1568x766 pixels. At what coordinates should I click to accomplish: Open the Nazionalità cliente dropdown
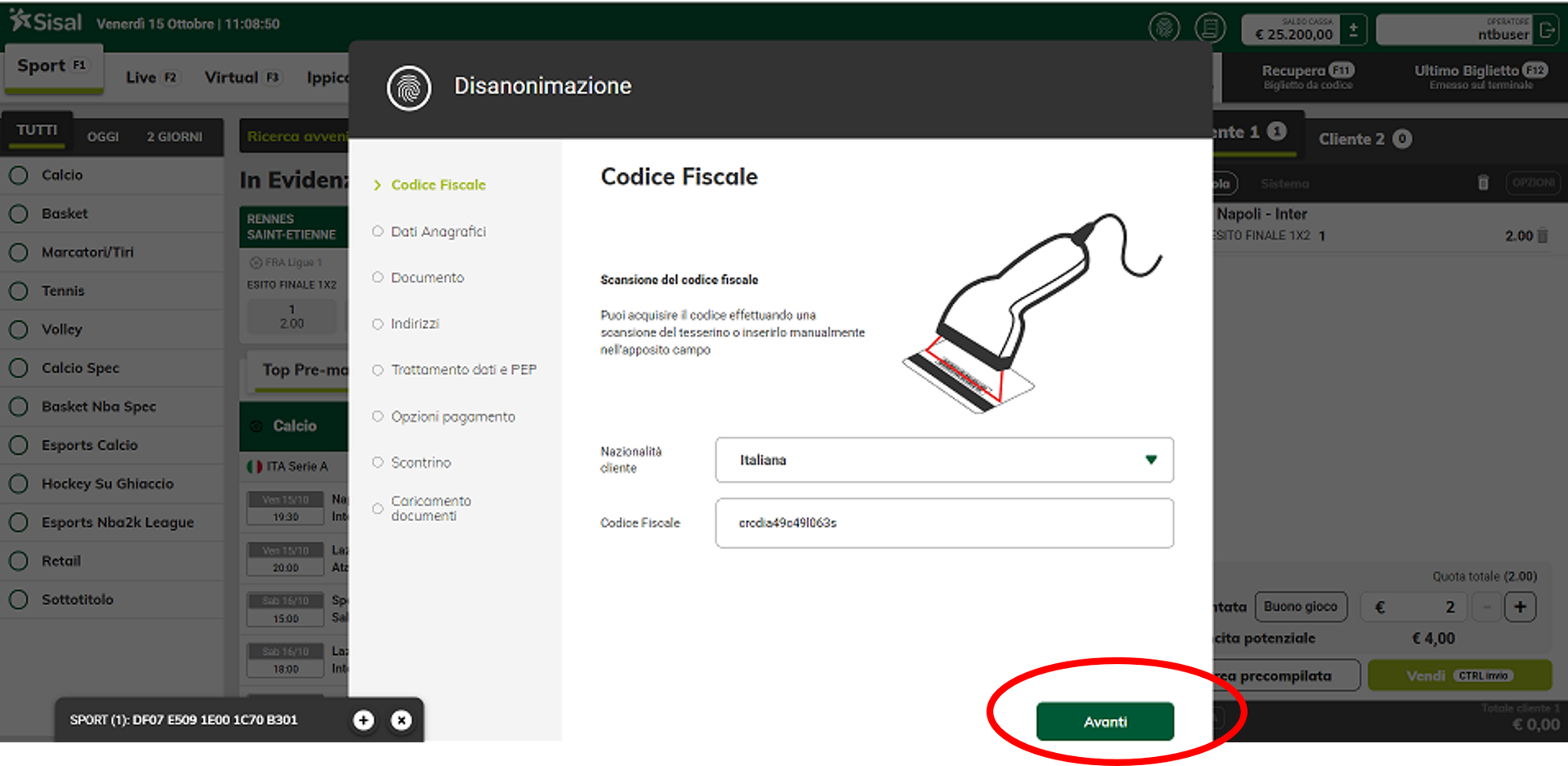(x=944, y=460)
